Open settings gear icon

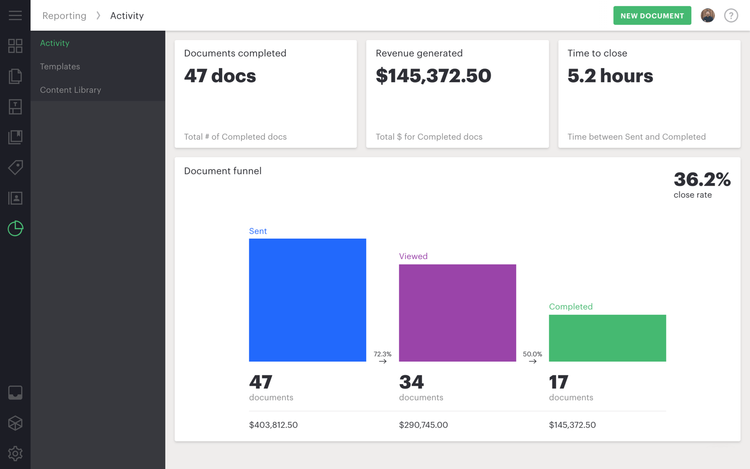click(15, 453)
